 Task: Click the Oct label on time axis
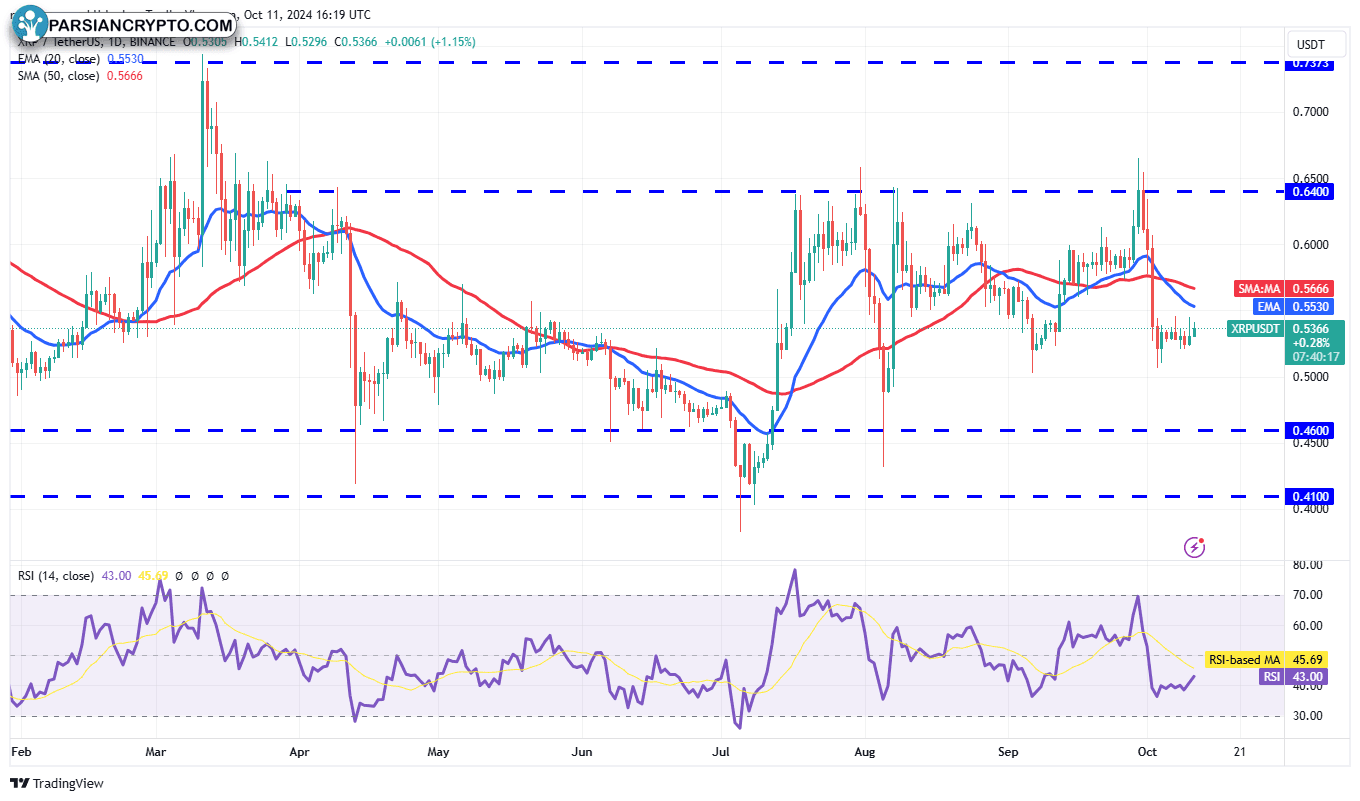click(x=1147, y=751)
